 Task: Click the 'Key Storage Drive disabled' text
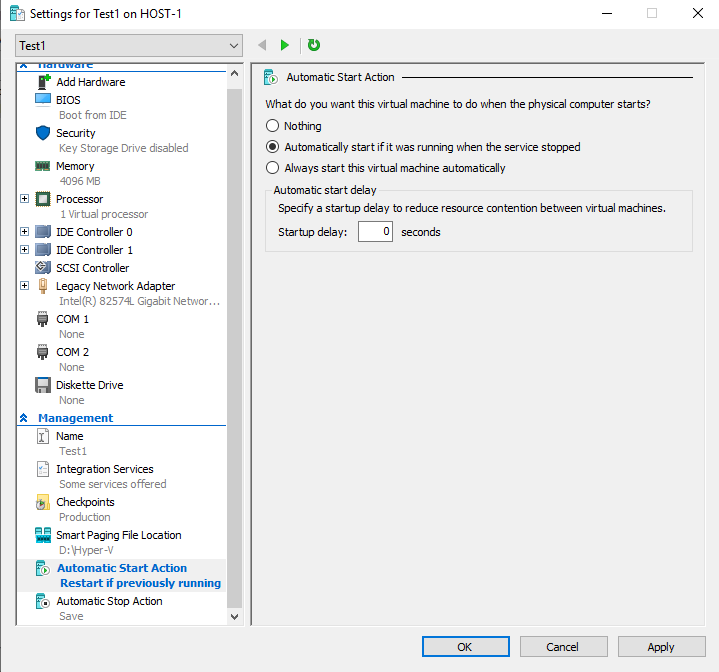(124, 148)
